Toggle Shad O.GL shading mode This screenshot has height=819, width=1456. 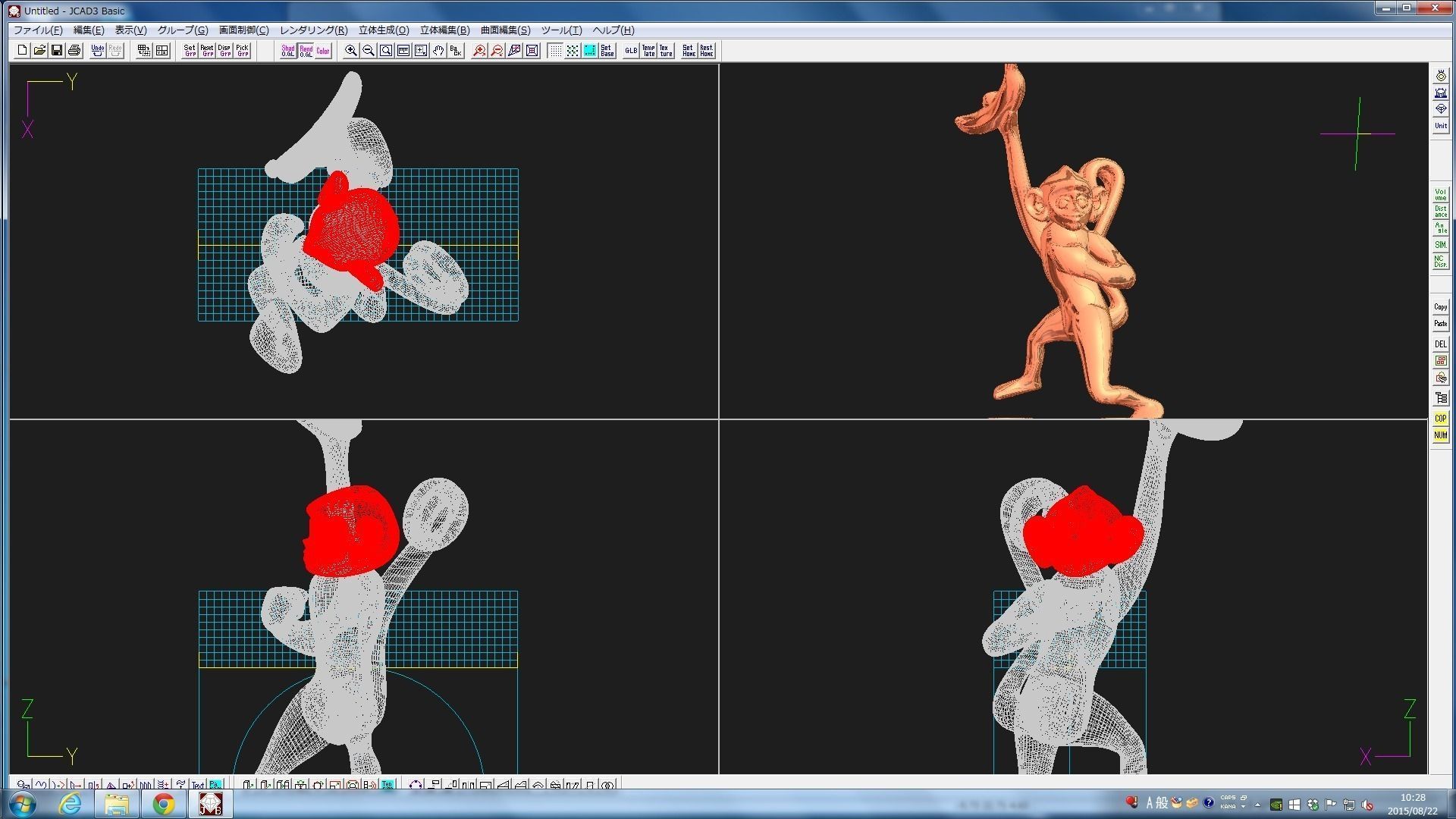(288, 51)
